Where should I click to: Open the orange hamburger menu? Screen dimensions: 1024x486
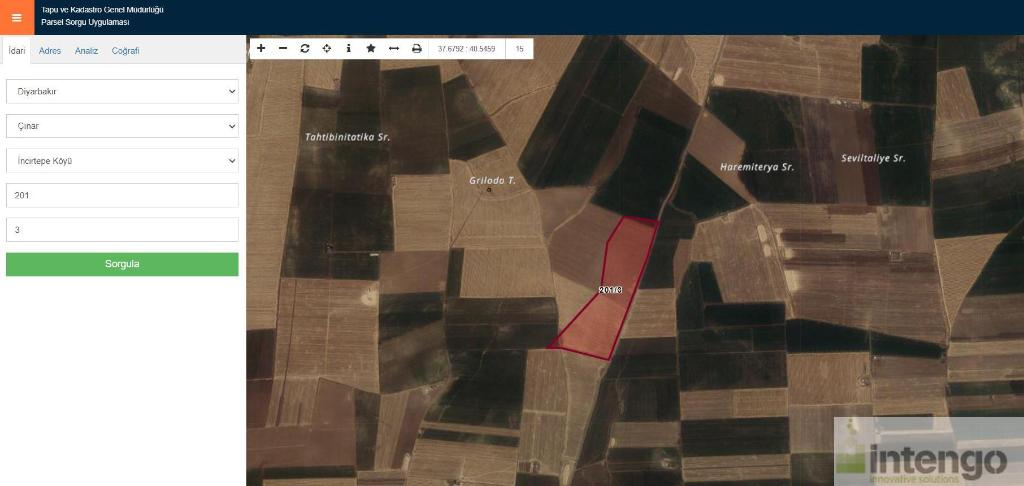(17, 18)
